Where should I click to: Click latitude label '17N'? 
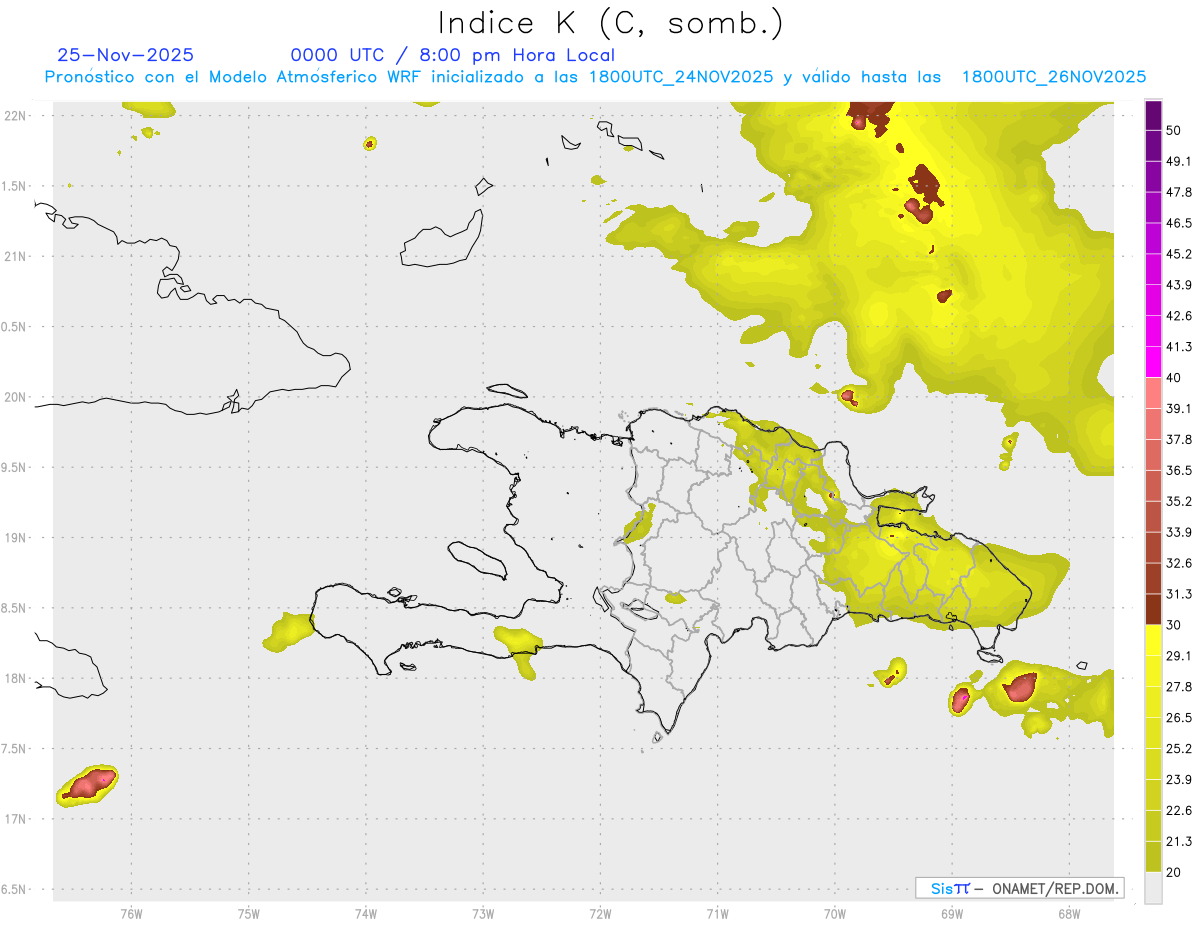click(15, 819)
